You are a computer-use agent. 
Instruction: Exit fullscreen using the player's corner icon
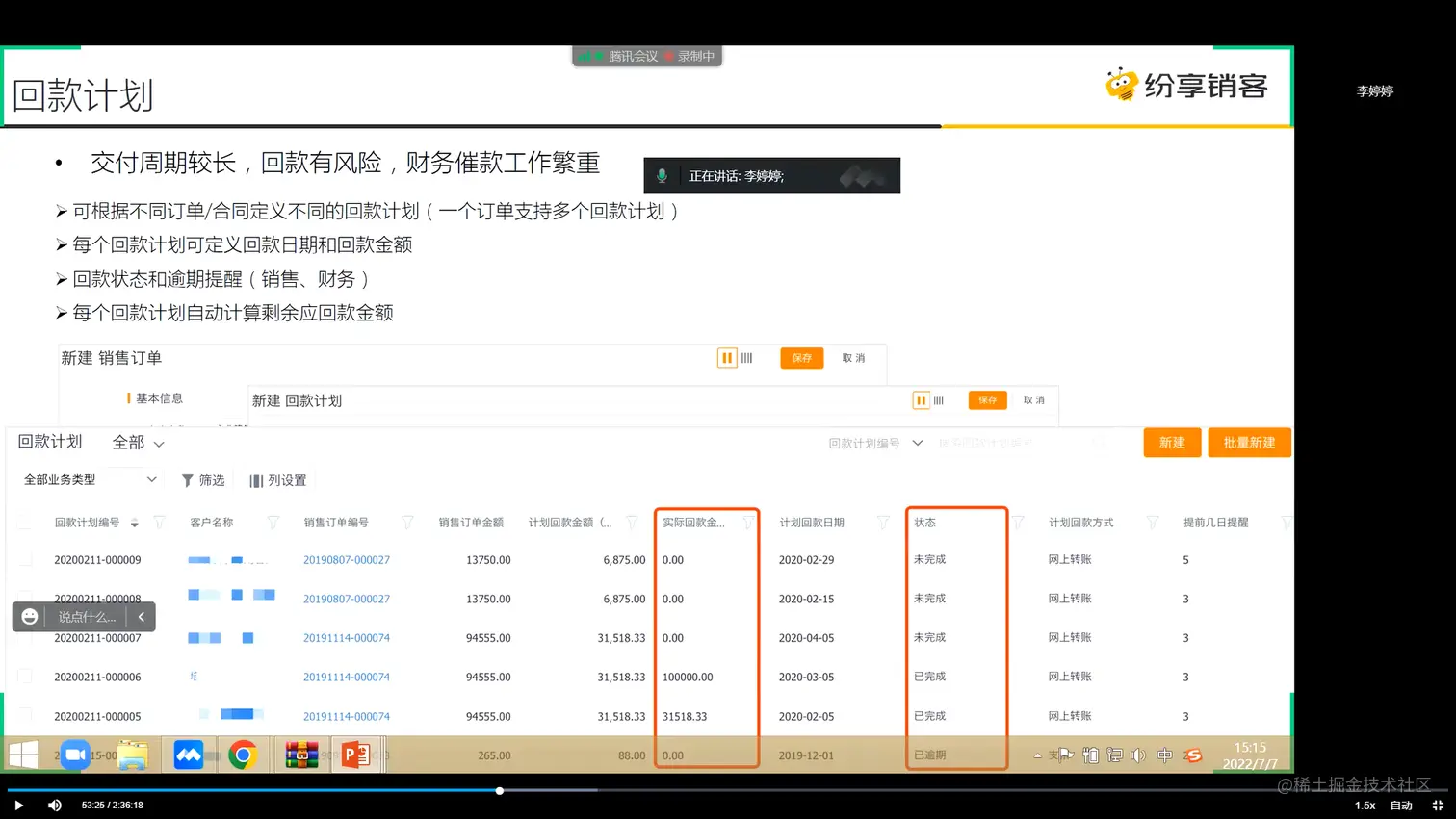(1438, 806)
